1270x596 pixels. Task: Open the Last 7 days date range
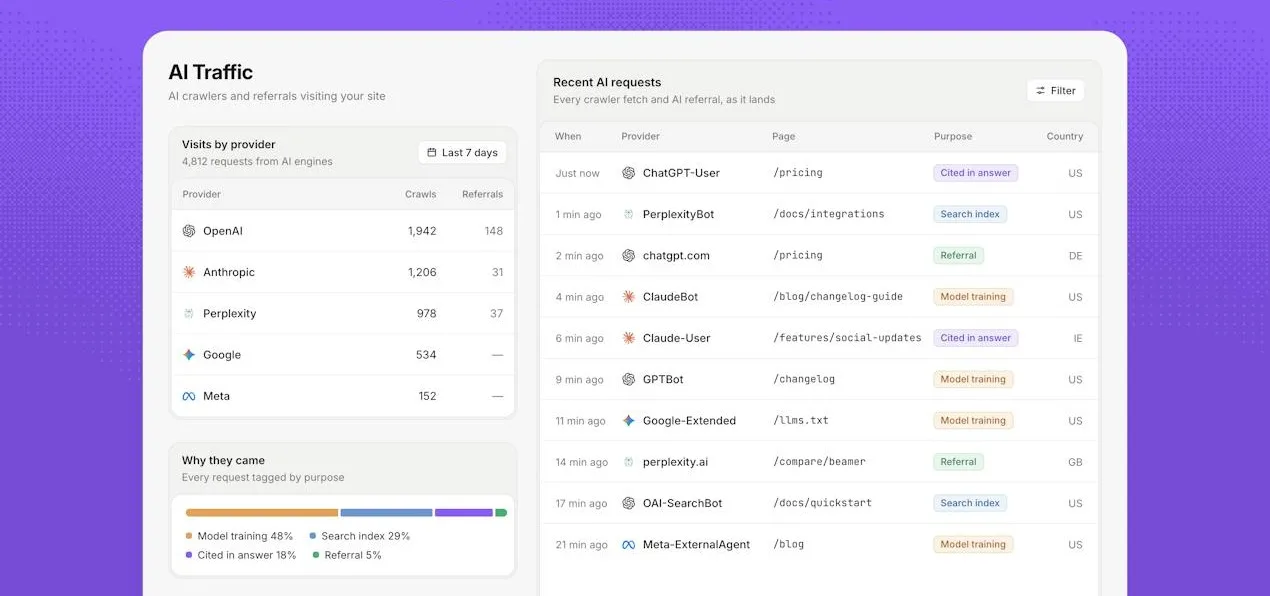(x=462, y=153)
